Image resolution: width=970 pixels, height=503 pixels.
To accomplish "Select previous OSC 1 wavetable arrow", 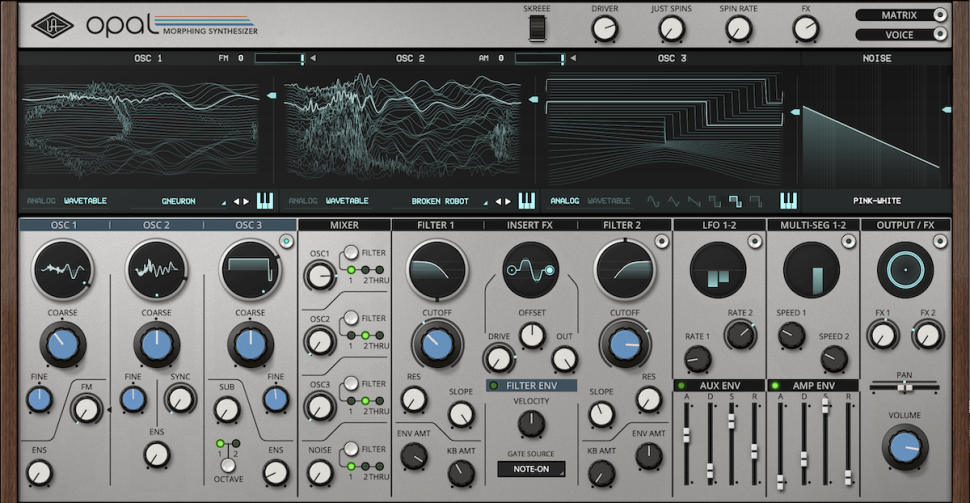I will 236,202.
